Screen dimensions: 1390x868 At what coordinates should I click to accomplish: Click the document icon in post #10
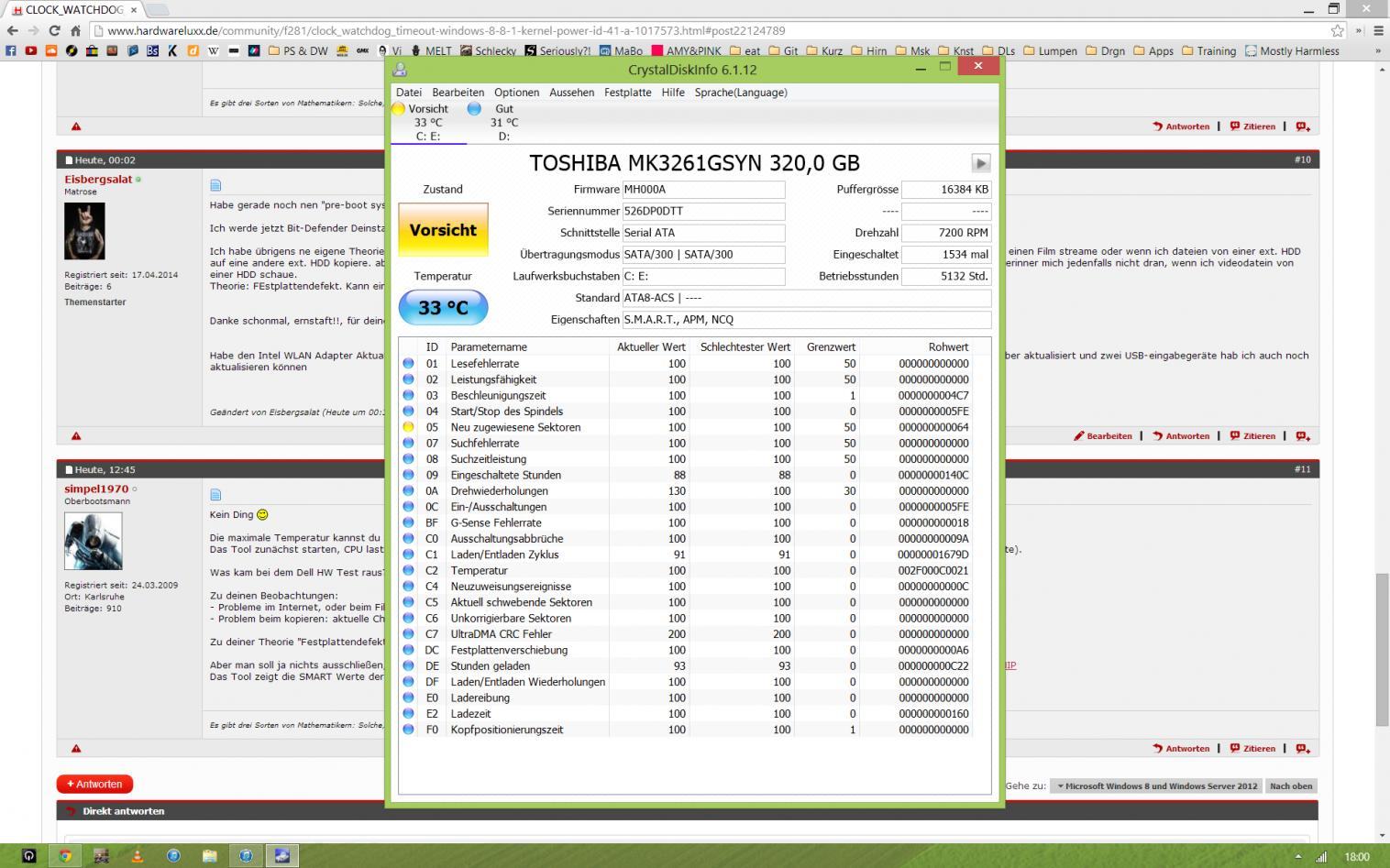click(215, 186)
